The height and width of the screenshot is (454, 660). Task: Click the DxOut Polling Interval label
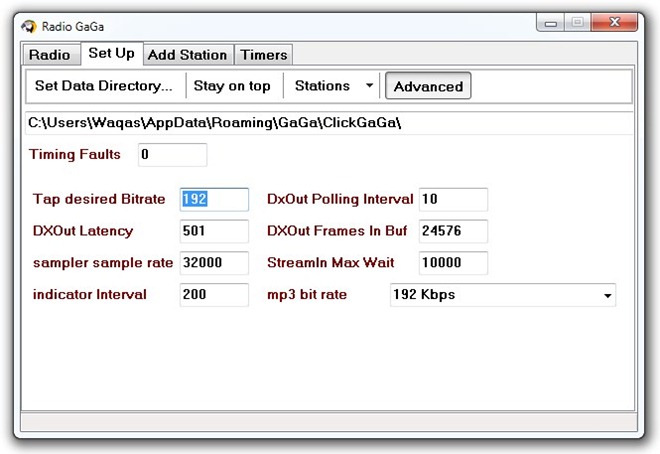[x=340, y=199]
